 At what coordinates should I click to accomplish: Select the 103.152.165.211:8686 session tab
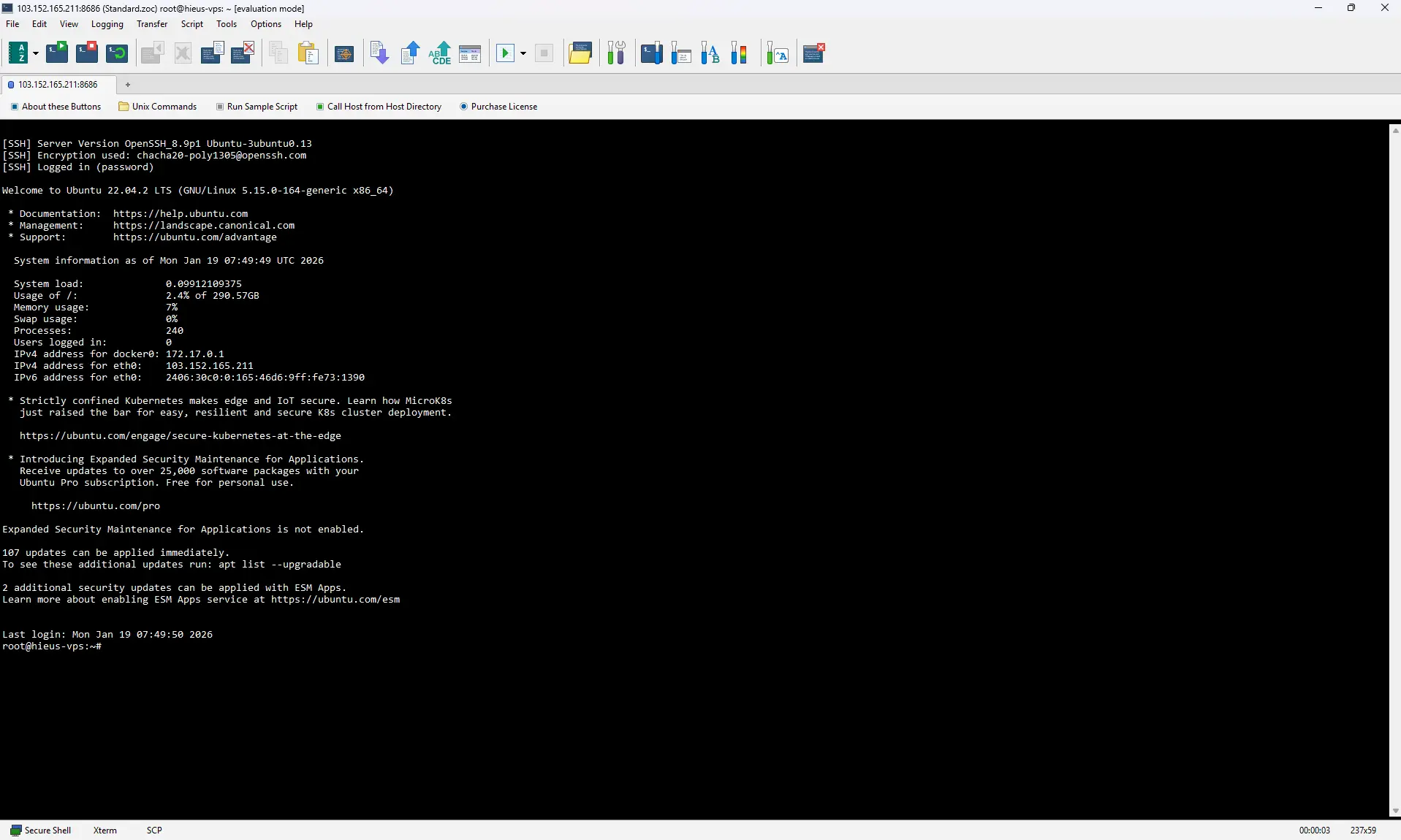pyautogui.click(x=58, y=85)
